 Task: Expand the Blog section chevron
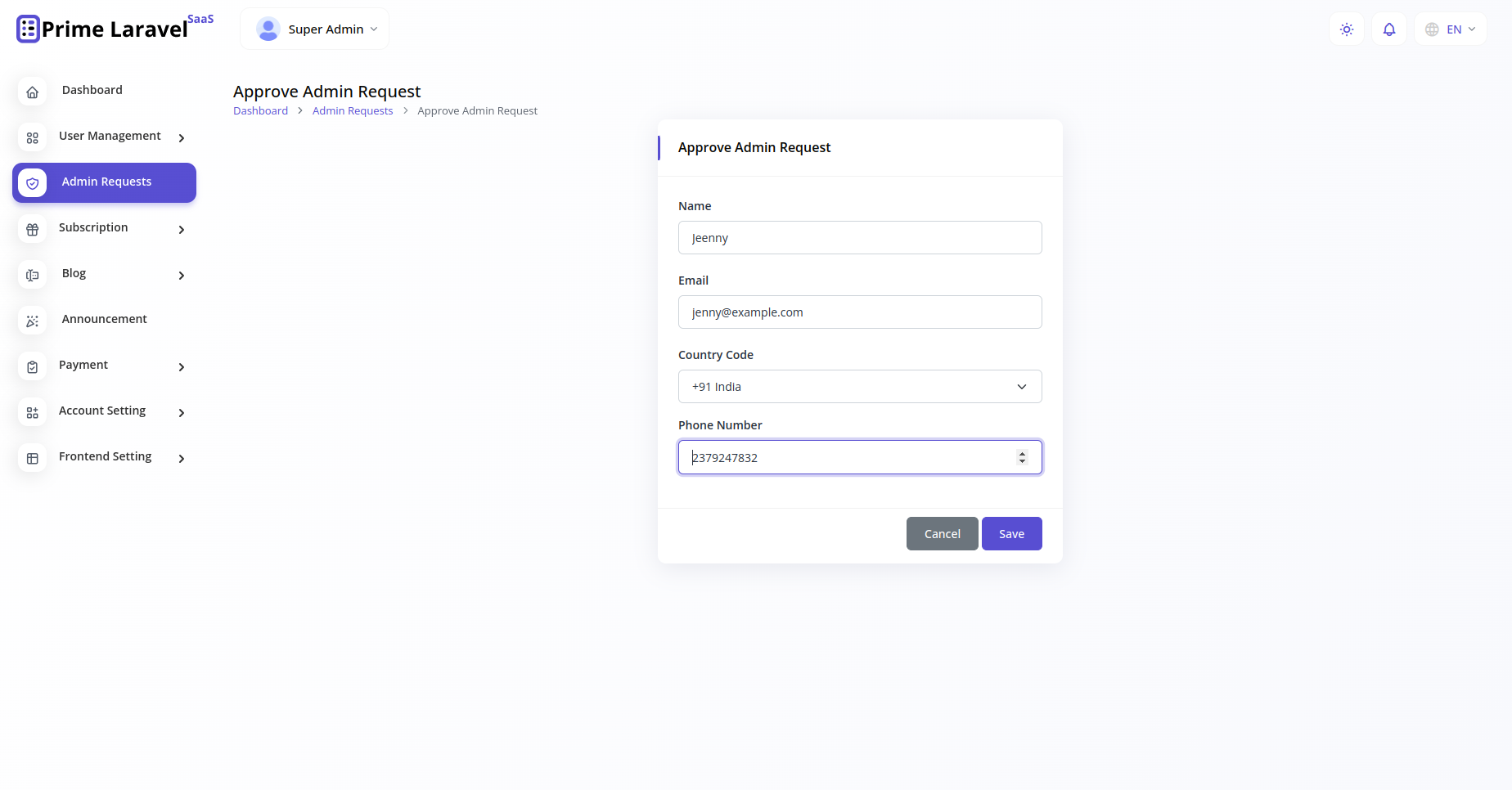tap(181, 276)
